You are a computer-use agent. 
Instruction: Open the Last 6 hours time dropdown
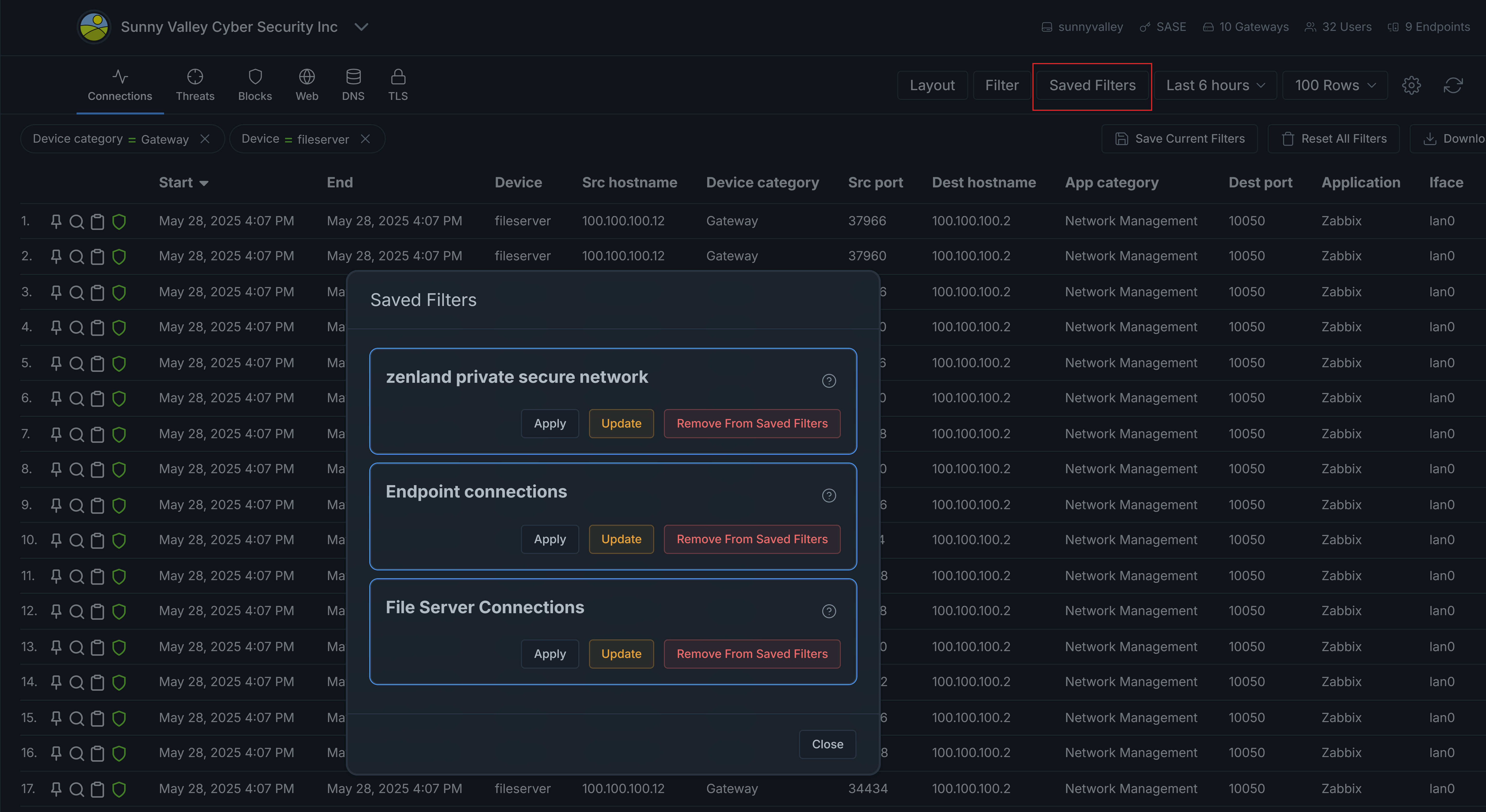click(x=1215, y=85)
